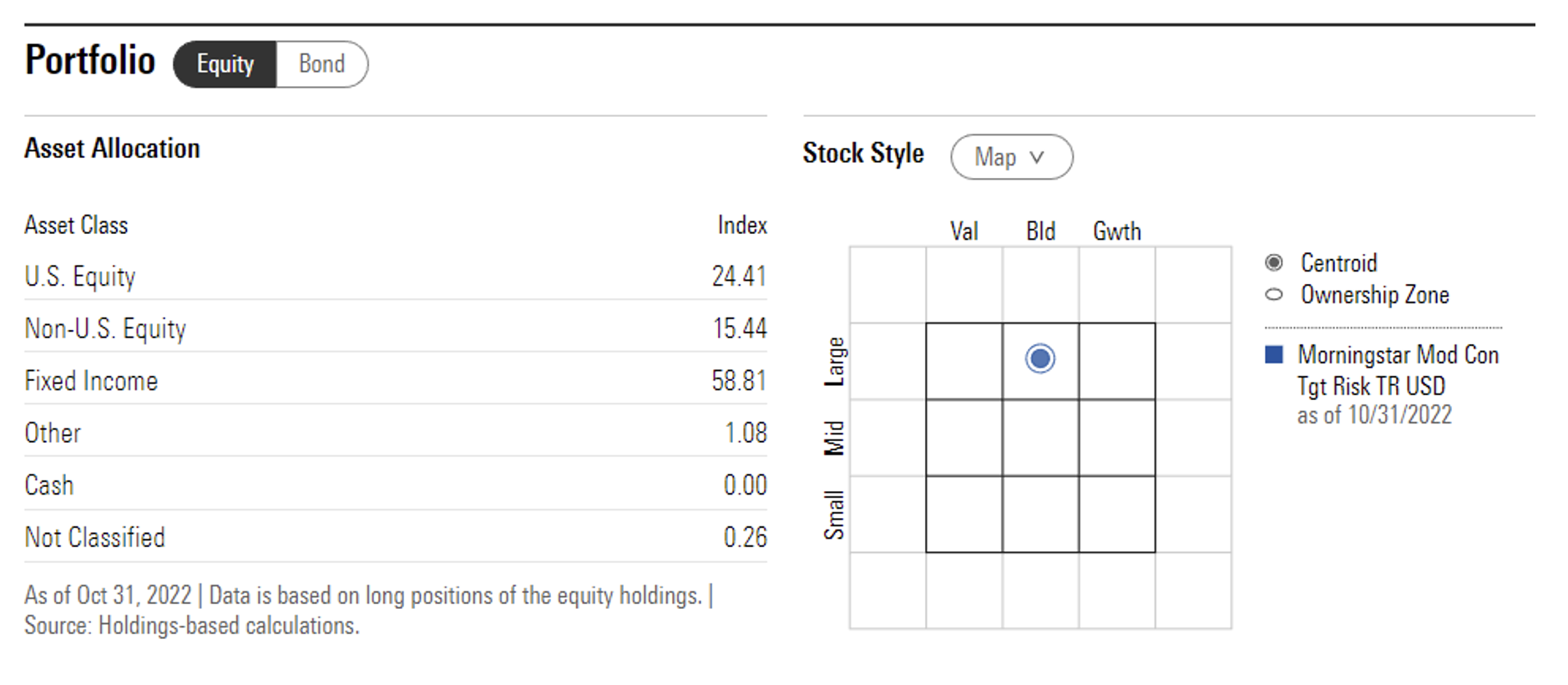The width and height of the screenshot is (1568, 685).
Task: Click the Bld column header
Action: (x=1040, y=231)
